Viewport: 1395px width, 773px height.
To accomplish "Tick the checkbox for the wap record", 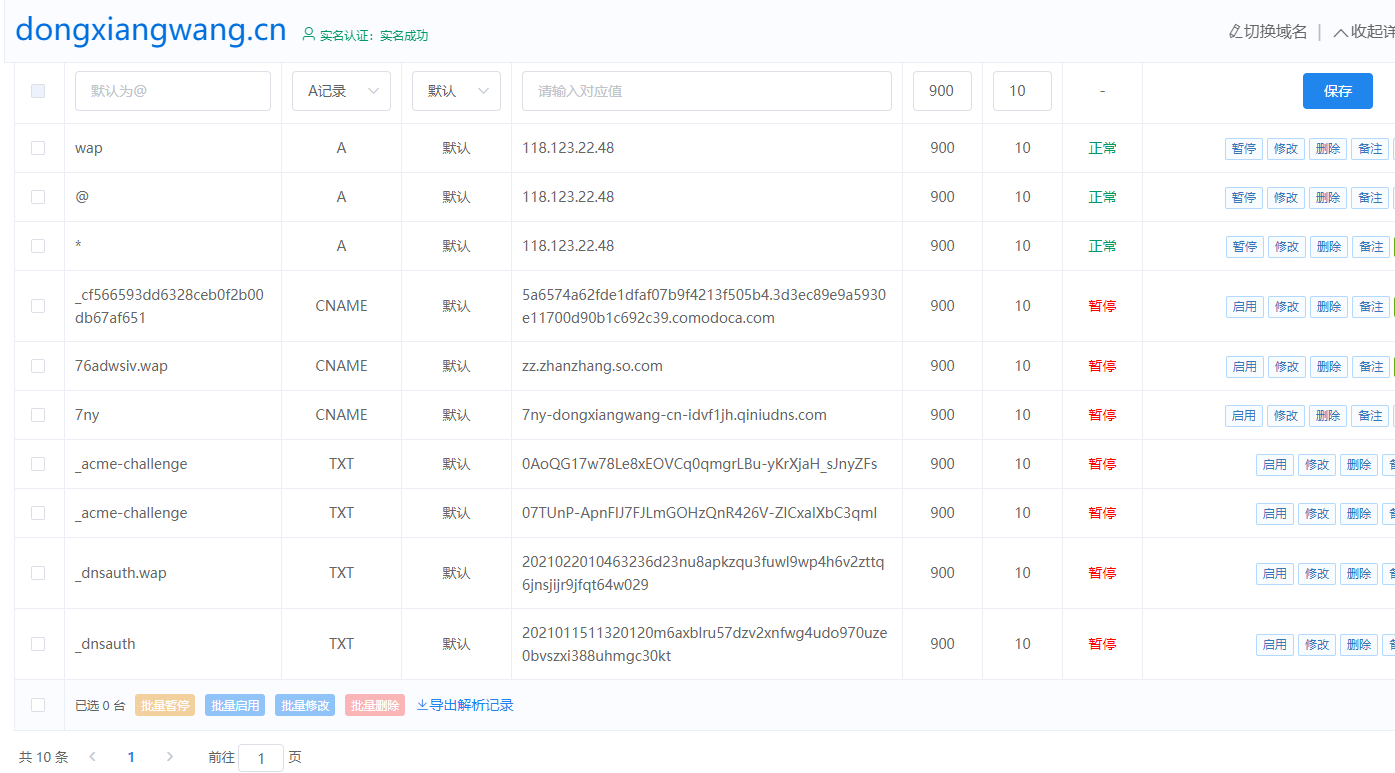I will [38, 148].
